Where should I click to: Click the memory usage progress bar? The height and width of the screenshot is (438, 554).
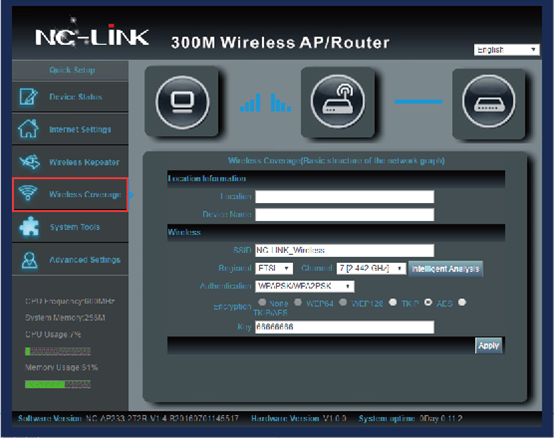(x=58, y=384)
